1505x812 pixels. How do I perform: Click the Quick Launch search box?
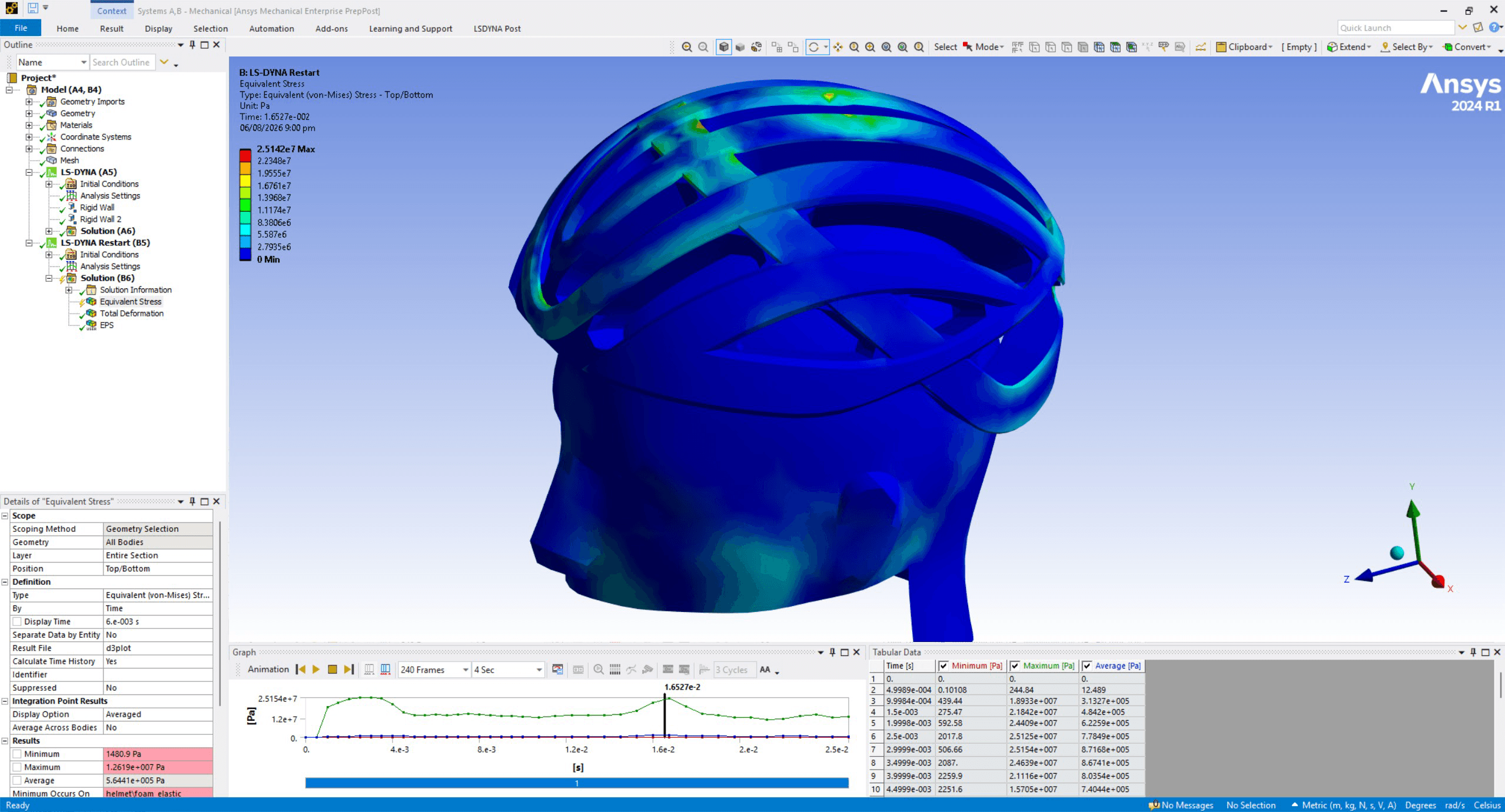1396,28
